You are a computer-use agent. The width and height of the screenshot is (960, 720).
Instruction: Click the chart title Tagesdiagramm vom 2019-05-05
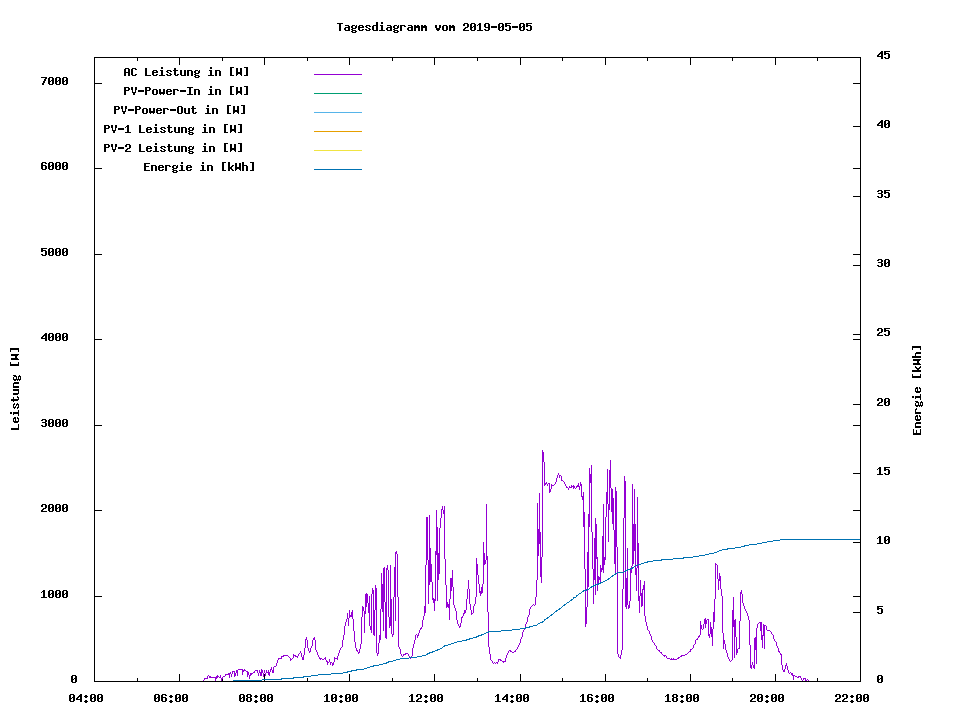[x=434, y=27]
